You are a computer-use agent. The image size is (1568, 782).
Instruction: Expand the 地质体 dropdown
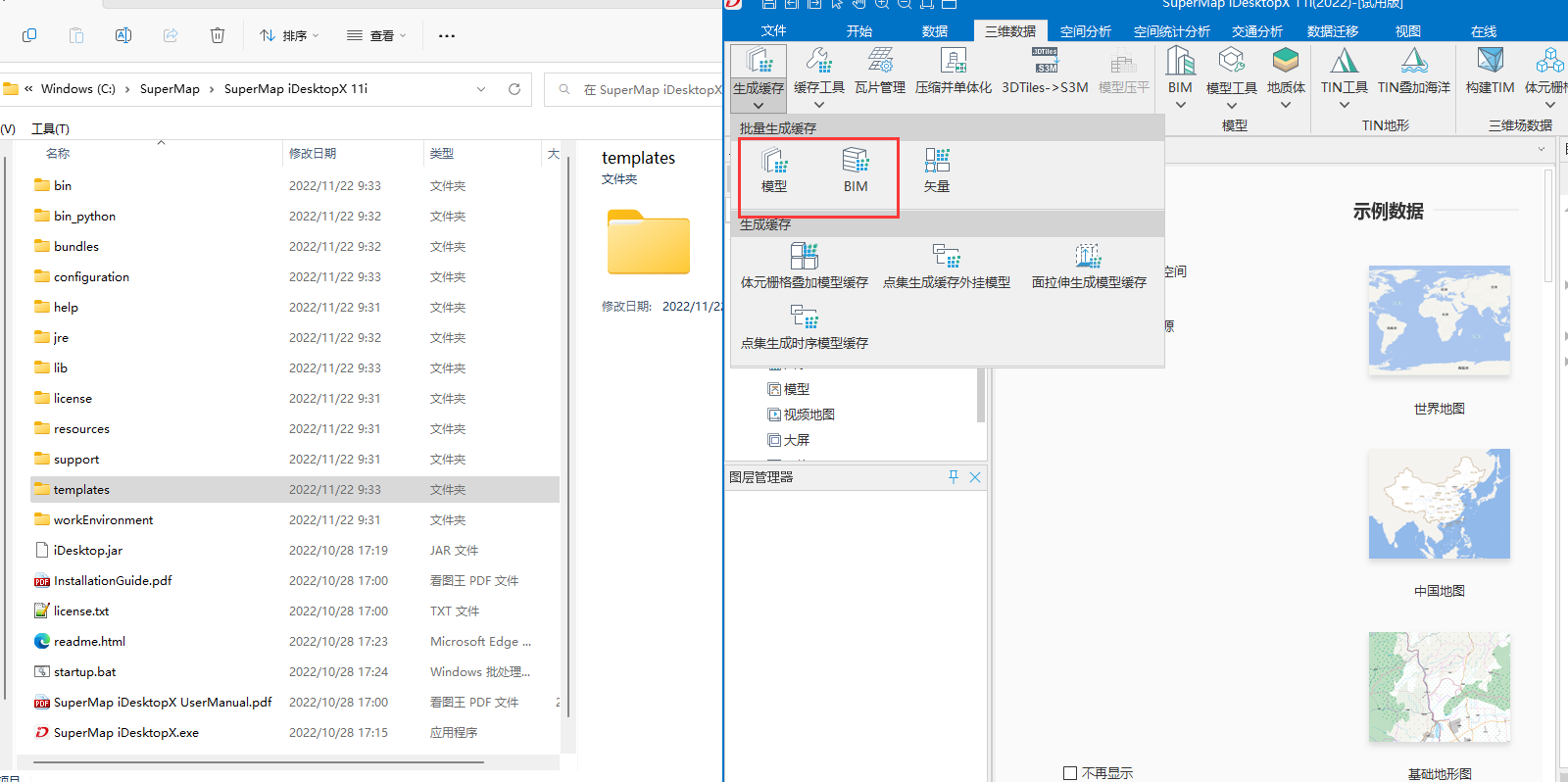[1286, 105]
